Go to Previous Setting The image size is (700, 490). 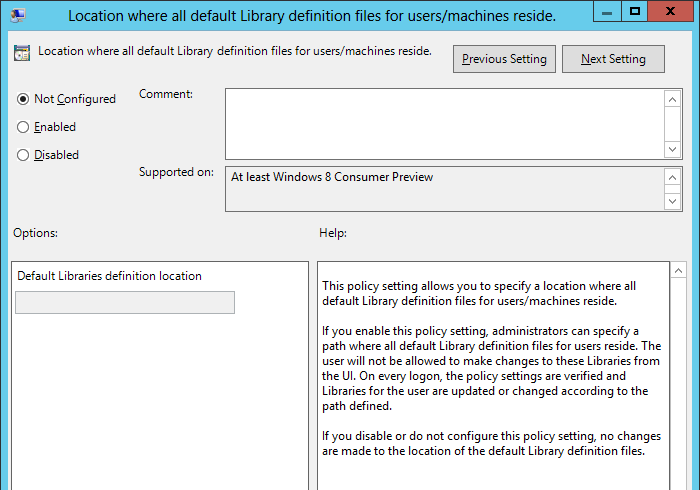coord(504,59)
